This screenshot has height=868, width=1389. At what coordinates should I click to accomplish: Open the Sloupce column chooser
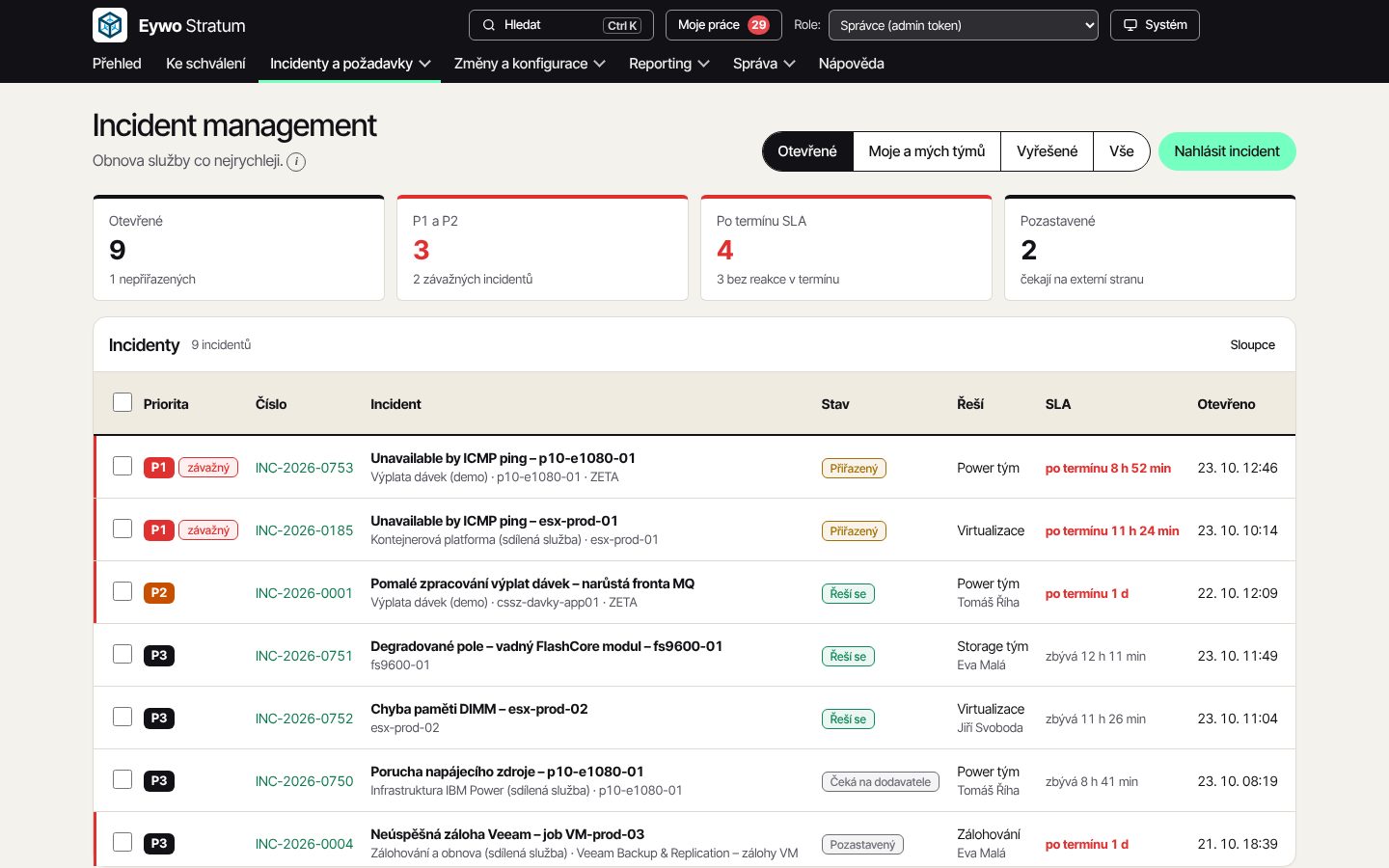[1252, 344]
